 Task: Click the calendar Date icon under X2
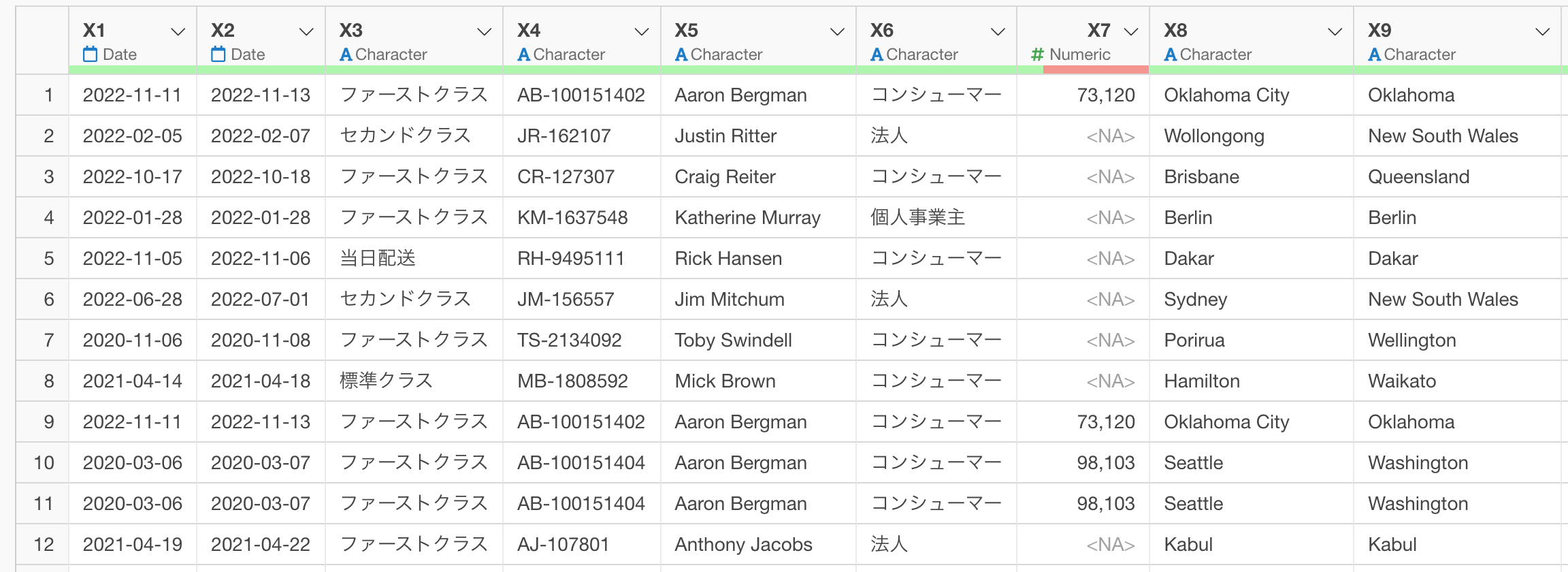218,54
